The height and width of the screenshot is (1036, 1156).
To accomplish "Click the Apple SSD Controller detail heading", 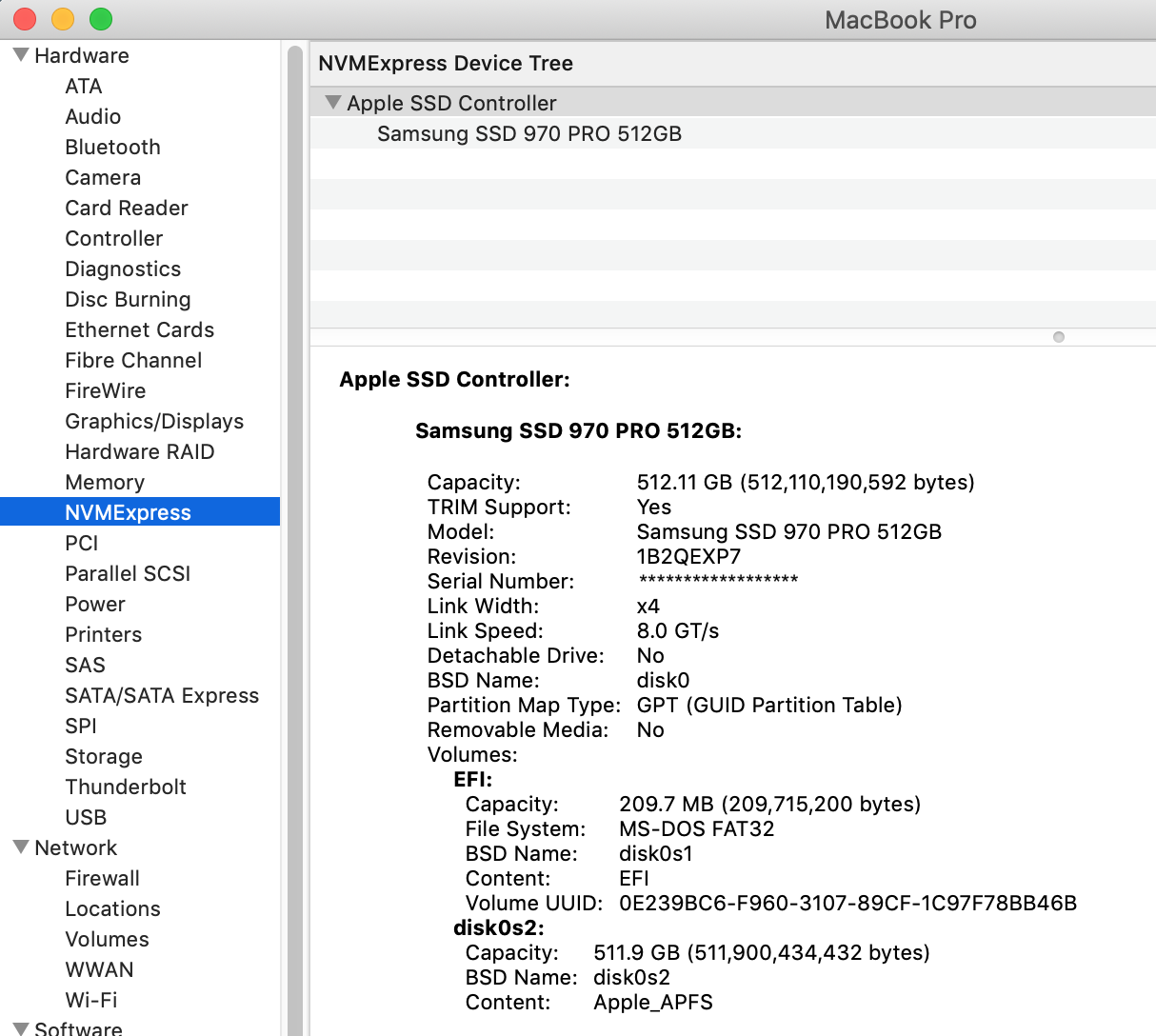I will [x=454, y=379].
